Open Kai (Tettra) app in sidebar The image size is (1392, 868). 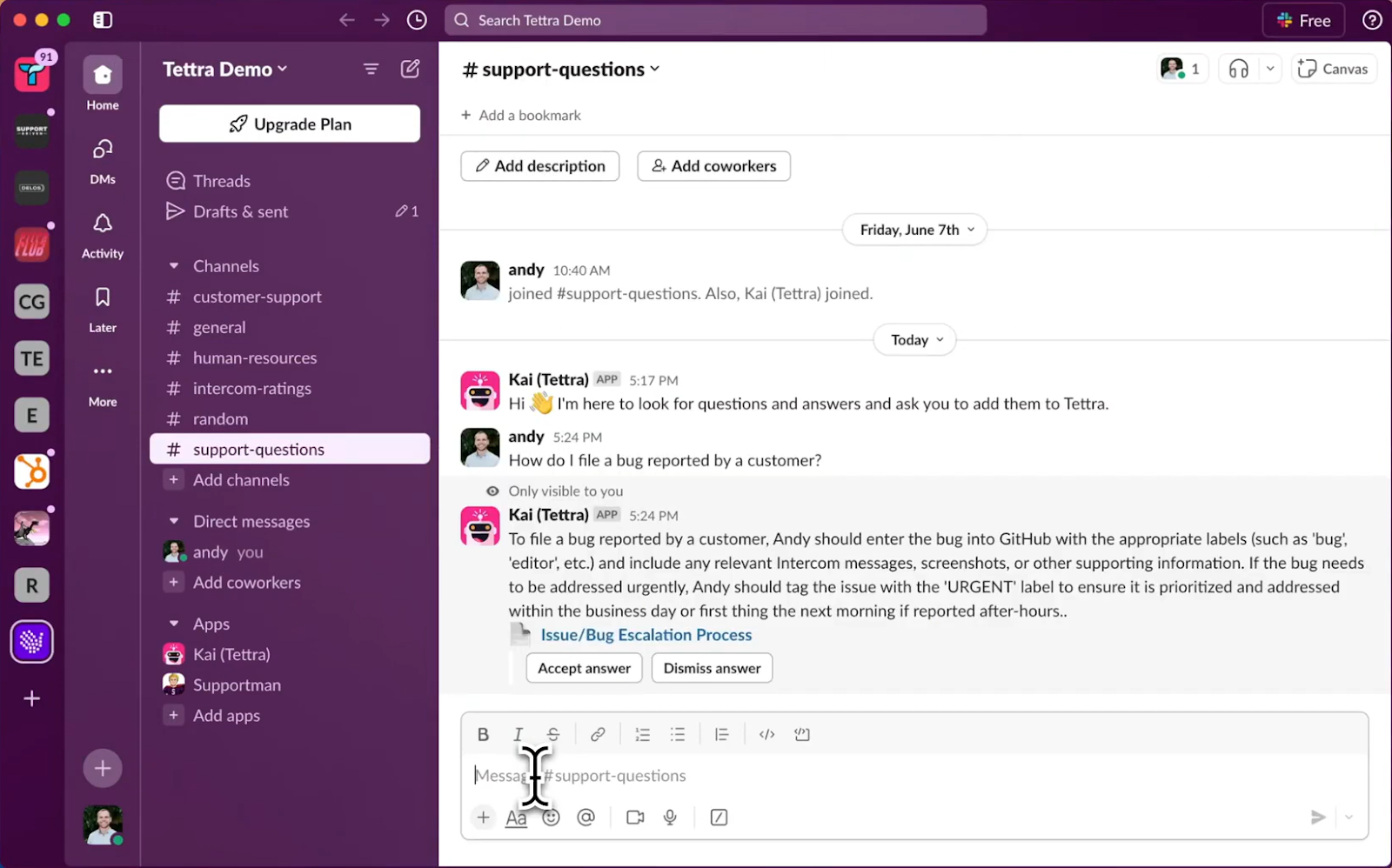point(290,654)
